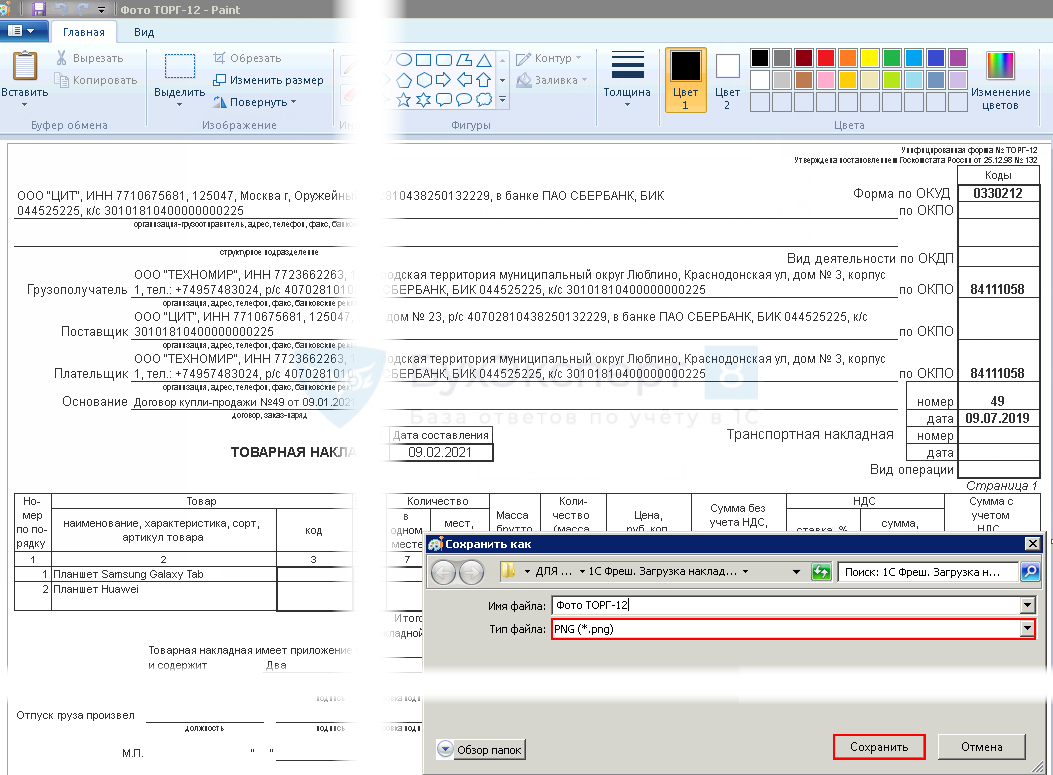Expand the shapes gallery more arrow
Viewport: 1053px width, 775px height.
[x=502, y=100]
